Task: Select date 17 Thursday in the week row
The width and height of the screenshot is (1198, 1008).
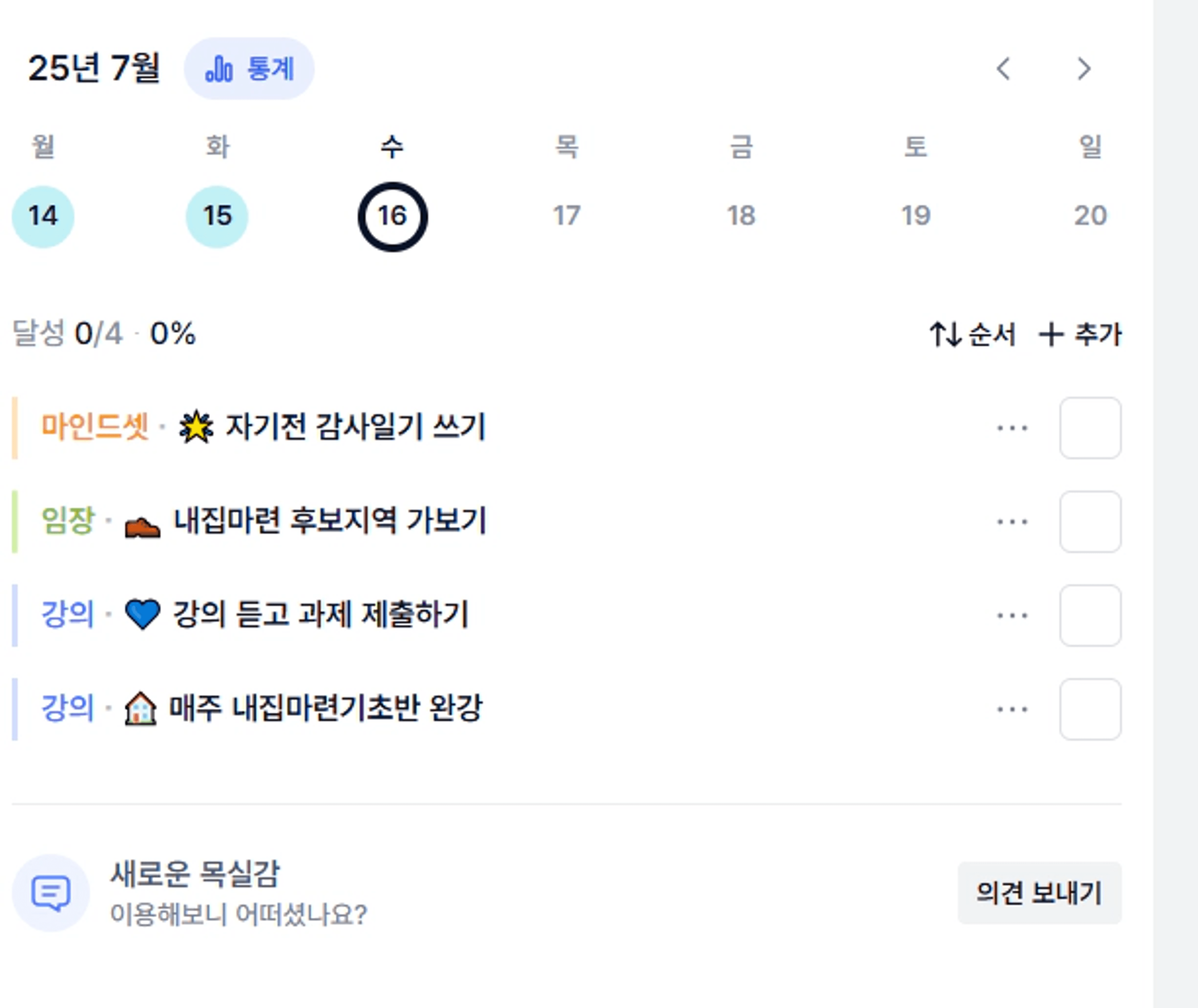Action: (x=567, y=216)
